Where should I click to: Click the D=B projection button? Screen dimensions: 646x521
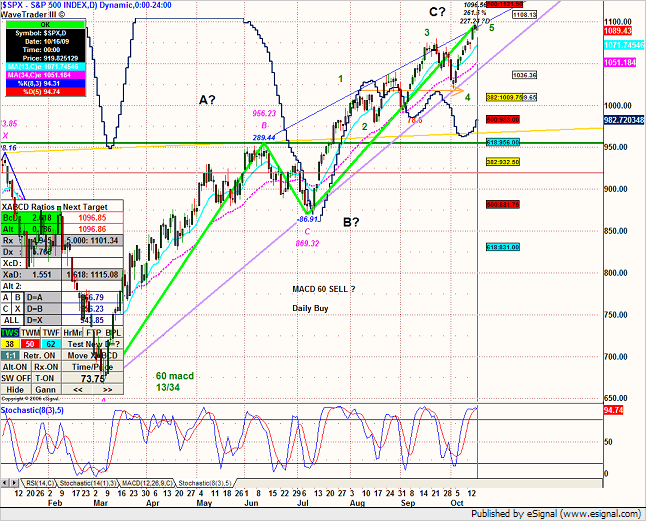[x=43, y=309]
